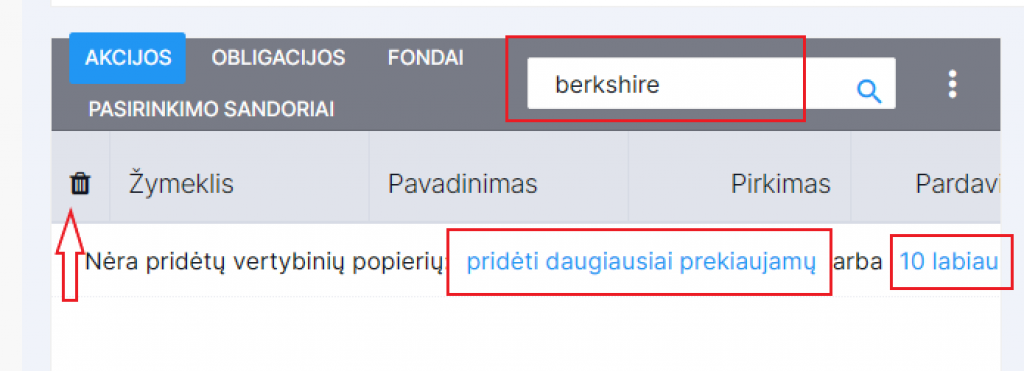Open the 10 labiau link
Viewport: 1024px width, 371px height.
point(949,262)
